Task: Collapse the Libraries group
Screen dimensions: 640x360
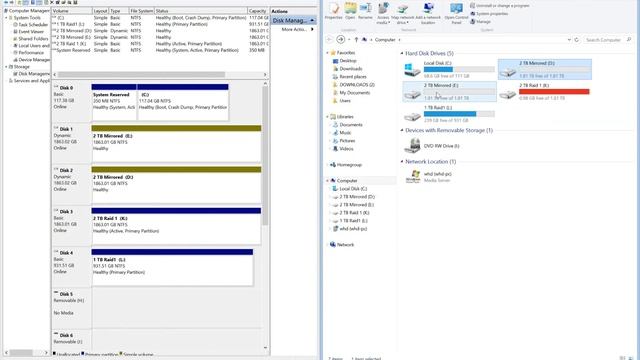Action: point(328,117)
